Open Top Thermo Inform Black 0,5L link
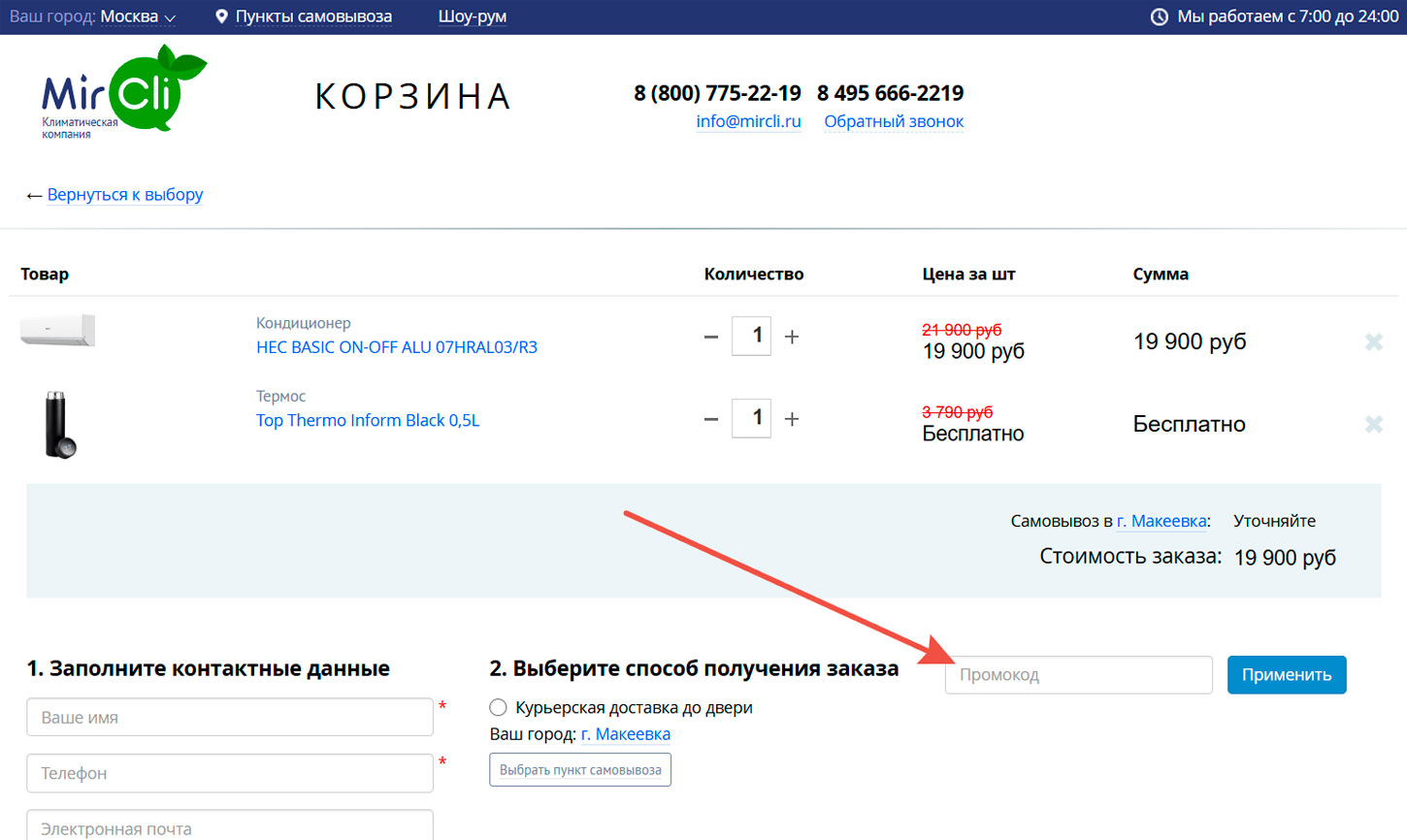 tap(368, 420)
